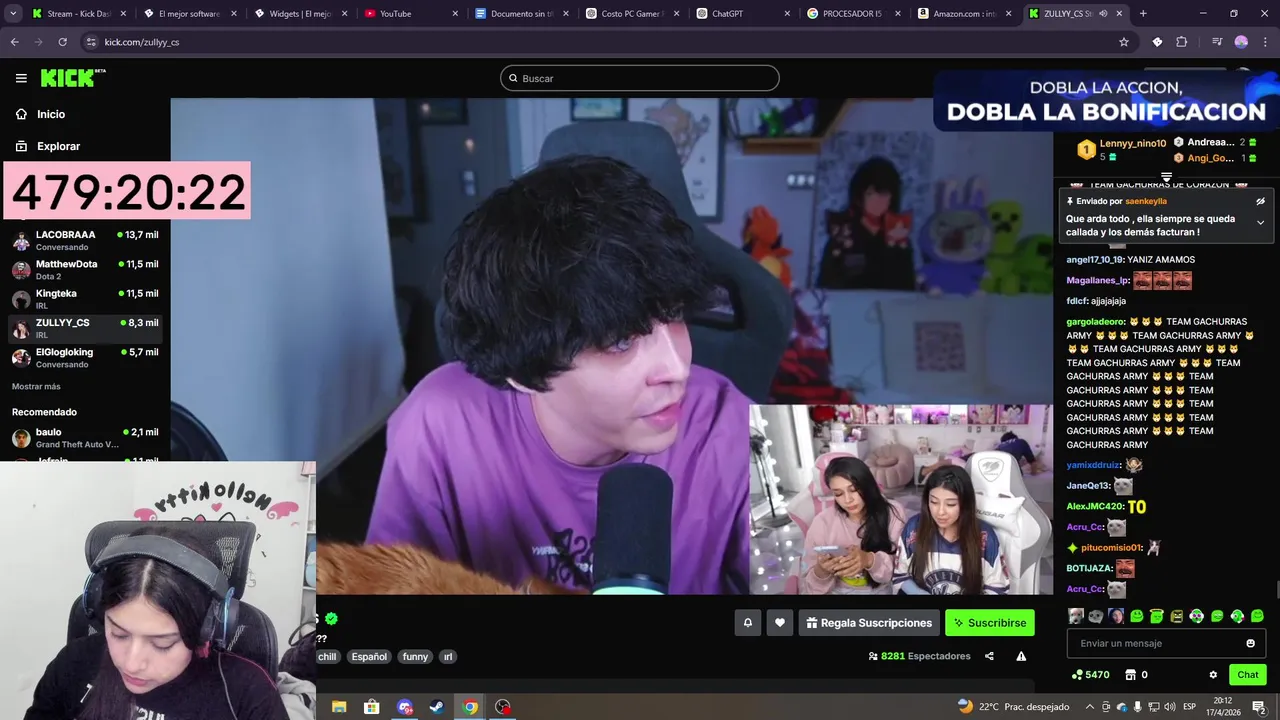Image resolution: width=1280 pixels, height=720 pixels.
Task: Click the channel points icon 5470
Action: tap(1077, 675)
